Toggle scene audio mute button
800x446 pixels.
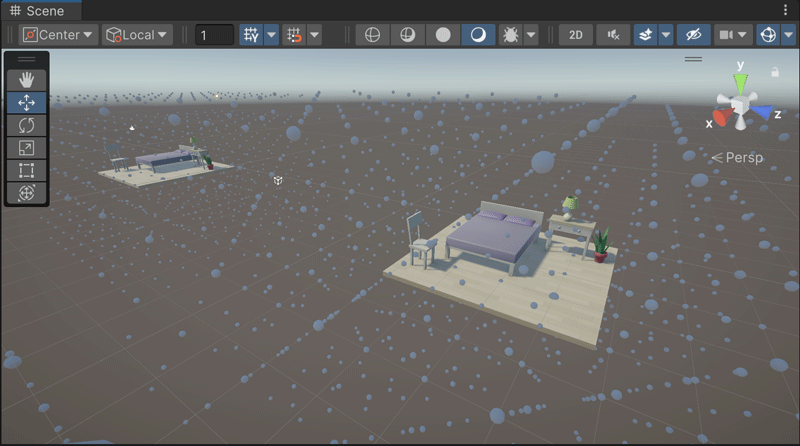pyautogui.click(x=612, y=35)
